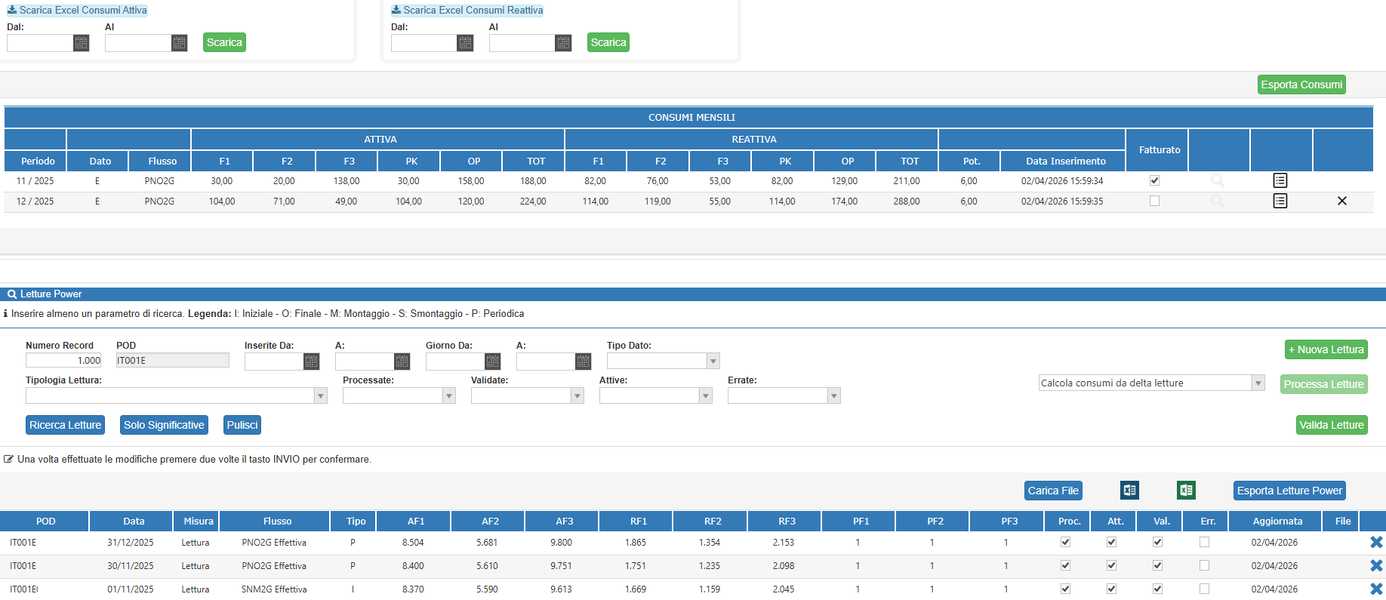Open the calendar for 'A' after Inserite Da
The height and width of the screenshot is (600, 1386).
(402, 362)
